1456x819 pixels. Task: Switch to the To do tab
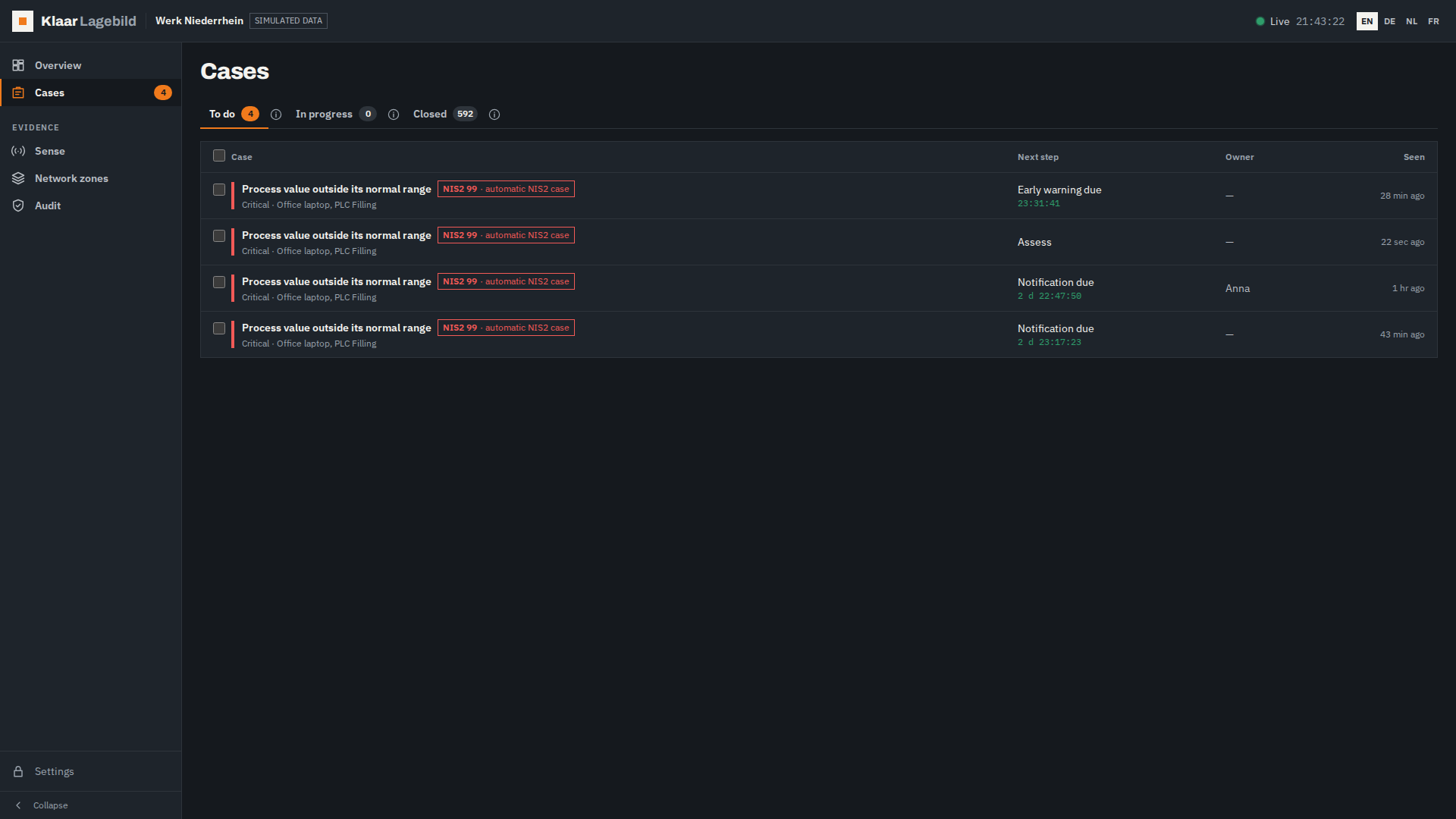coord(234,114)
